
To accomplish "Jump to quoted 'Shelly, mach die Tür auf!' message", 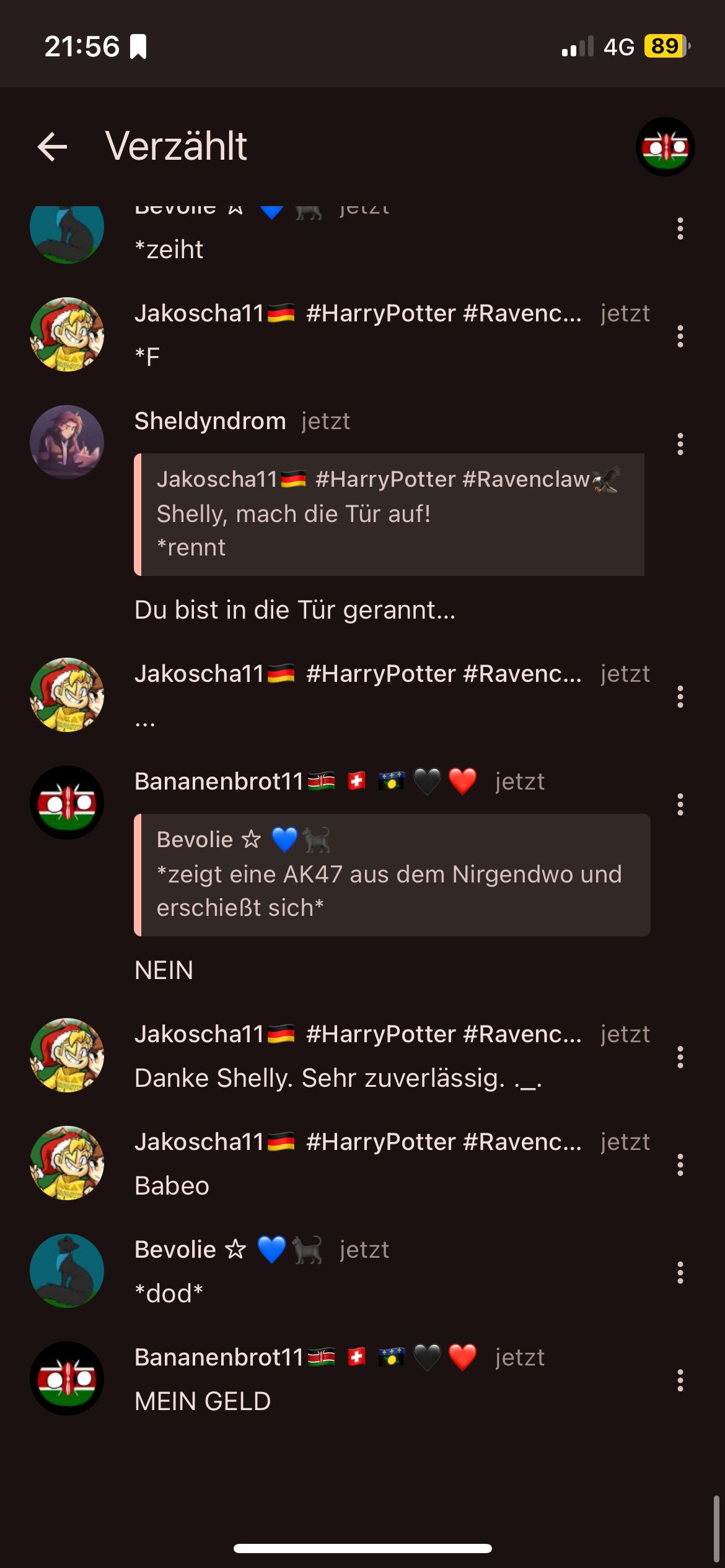I will [389, 515].
